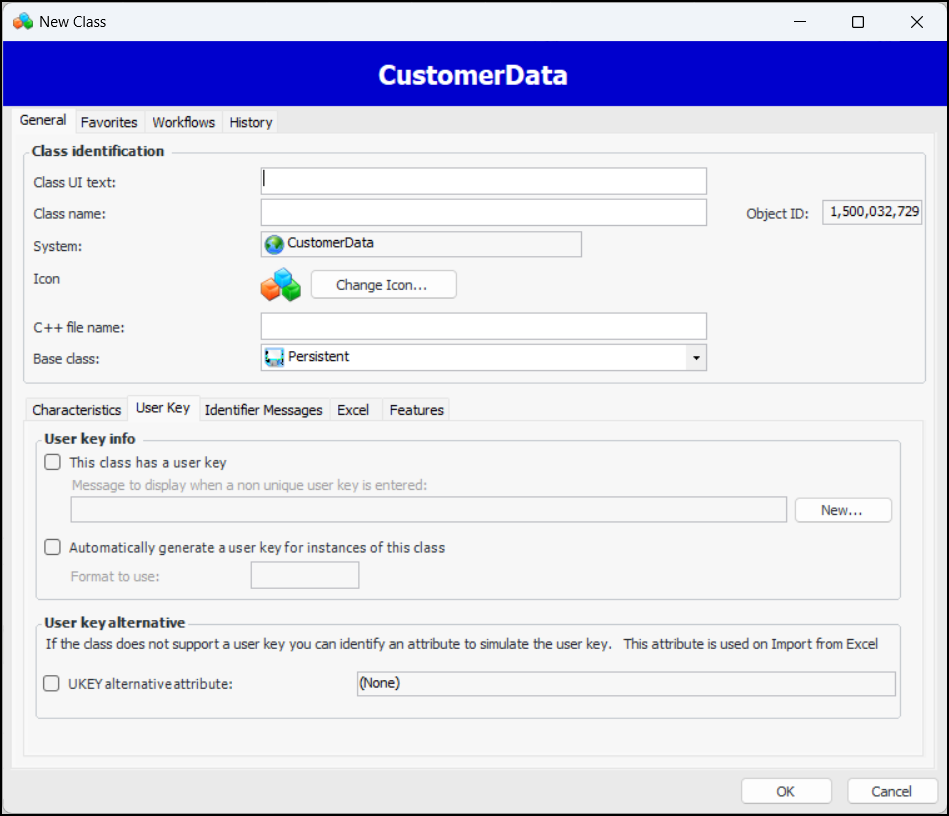This screenshot has width=949, height=816.
Task: Click the Persistent base class icon
Action: click(x=274, y=357)
